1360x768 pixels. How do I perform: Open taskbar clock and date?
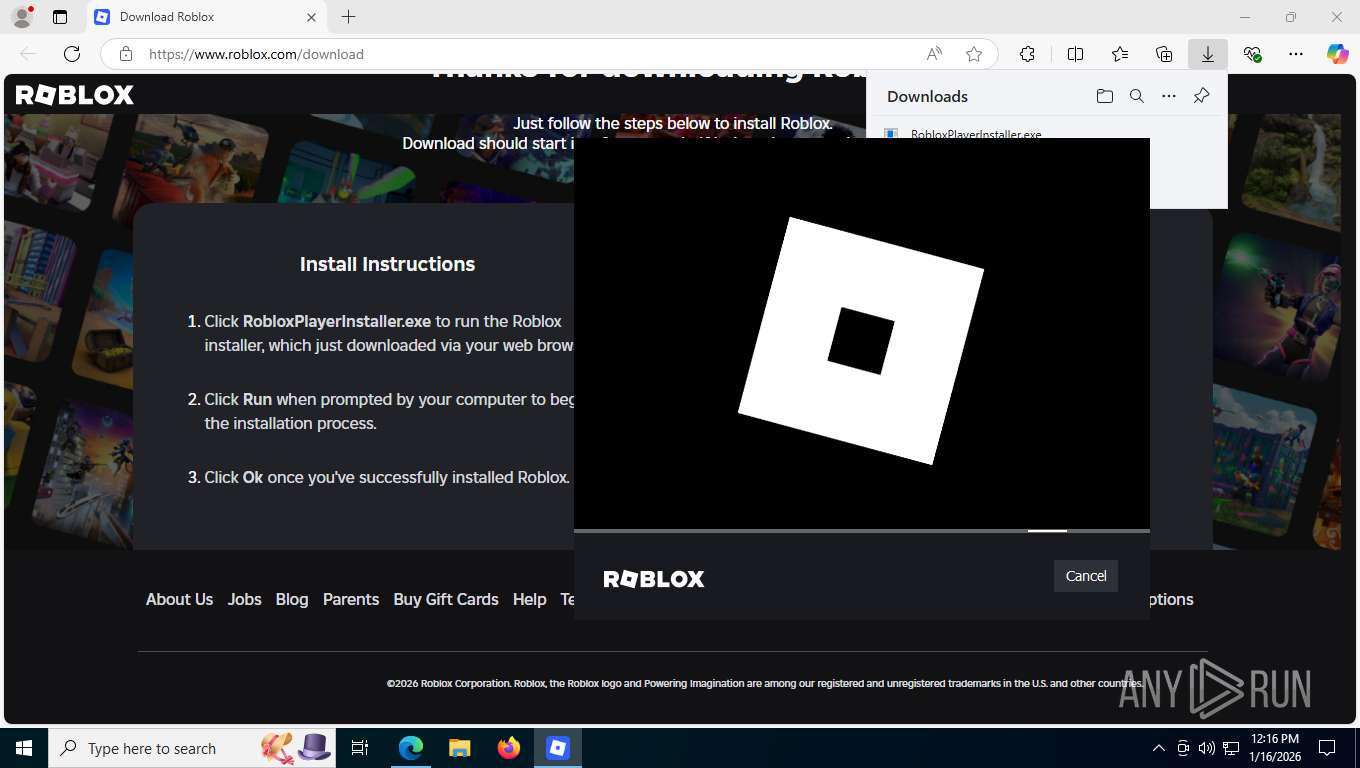pos(1275,748)
